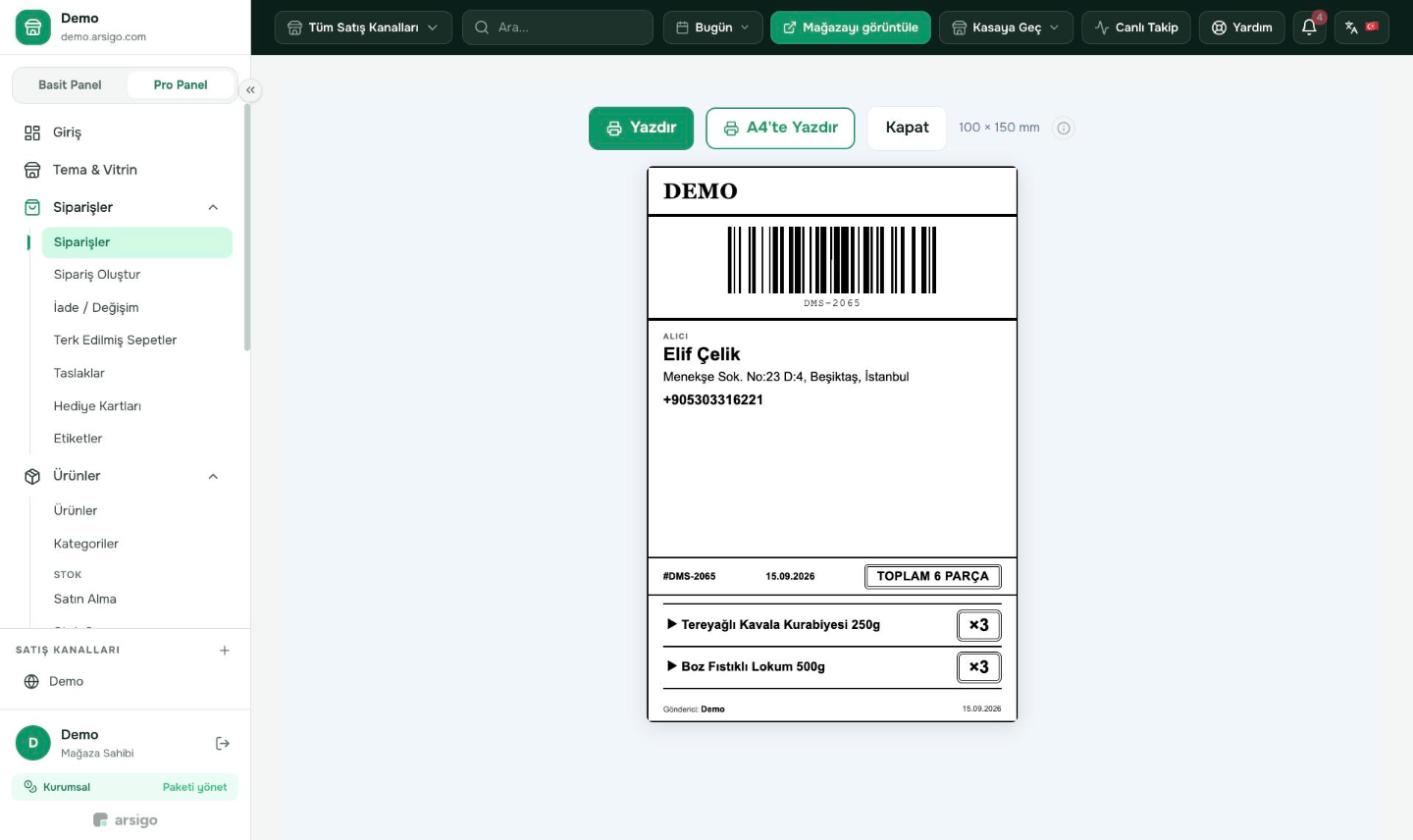This screenshot has width=1413, height=840.
Task: Open Canlı Takip live tracking
Action: (1136, 27)
